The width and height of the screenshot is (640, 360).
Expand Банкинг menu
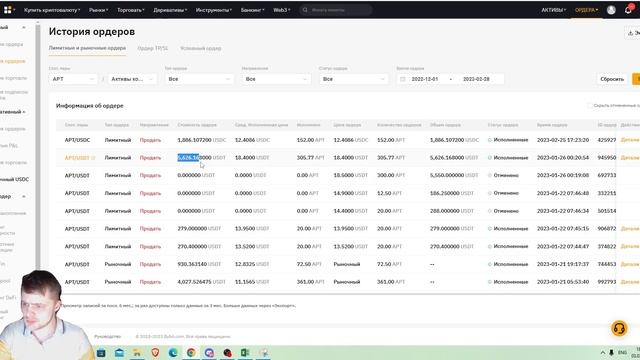[252, 10]
